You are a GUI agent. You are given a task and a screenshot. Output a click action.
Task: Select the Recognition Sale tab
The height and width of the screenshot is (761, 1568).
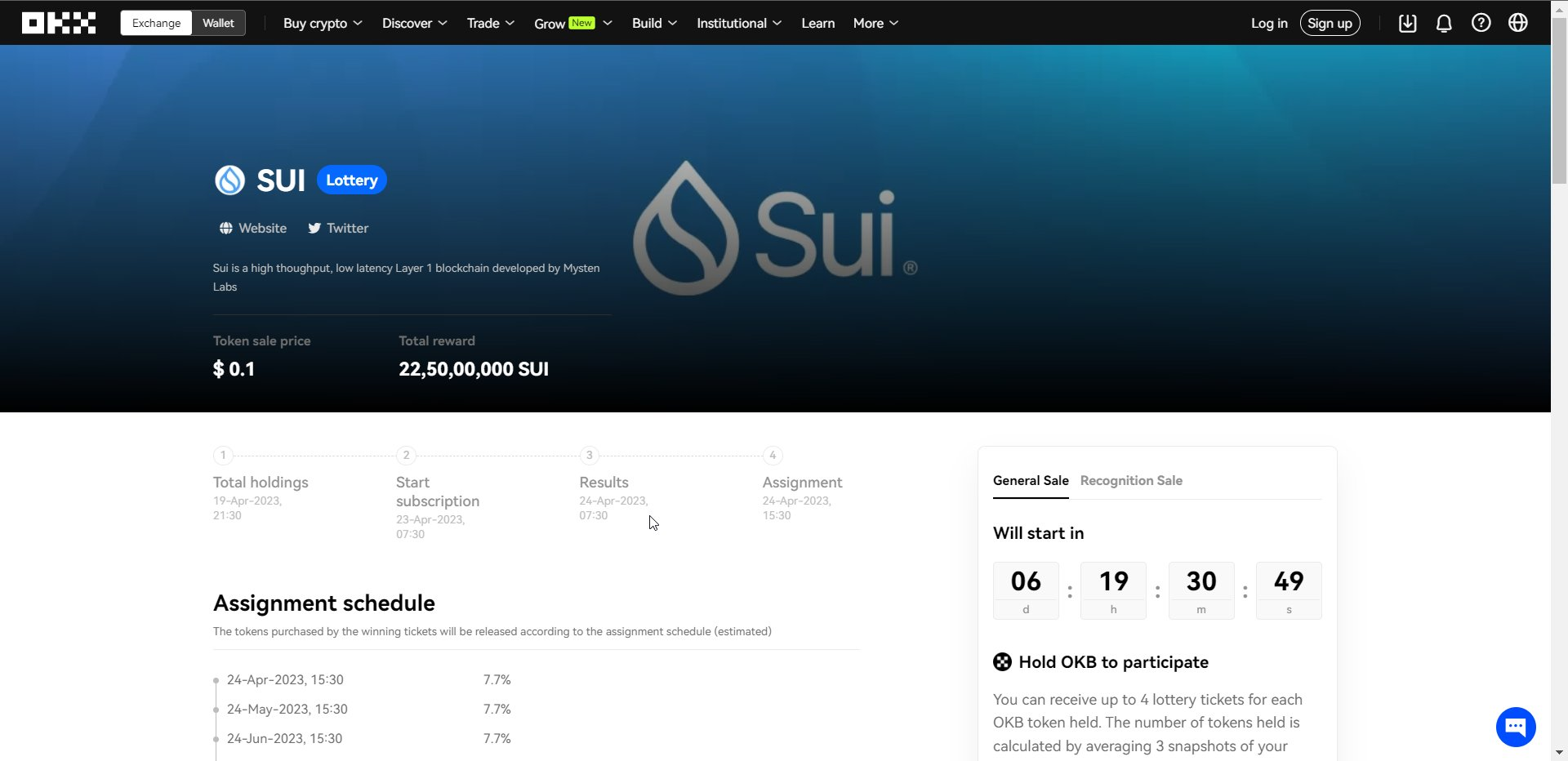tap(1131, 480)
